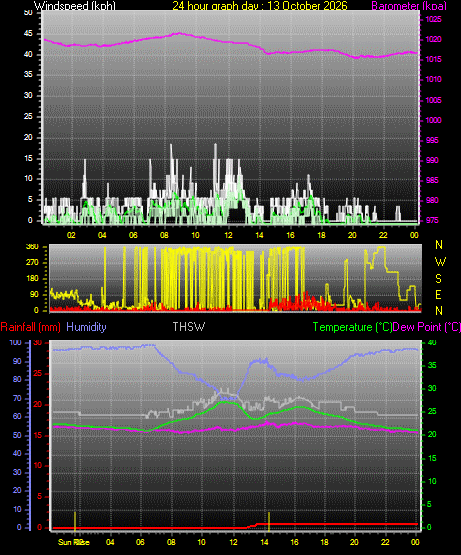Click the "70" humidity axis value
Image resolution: width=461 pixels, height=555 pixels.
[x=17, y=399]
